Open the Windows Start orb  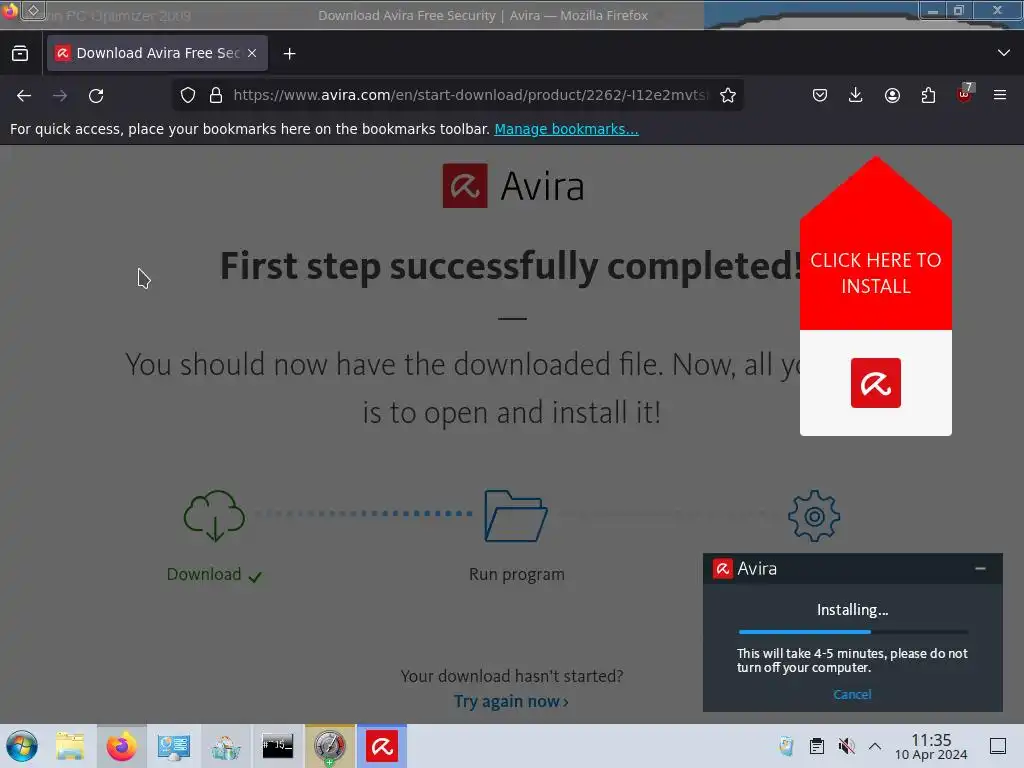click(x=22, y=746)
